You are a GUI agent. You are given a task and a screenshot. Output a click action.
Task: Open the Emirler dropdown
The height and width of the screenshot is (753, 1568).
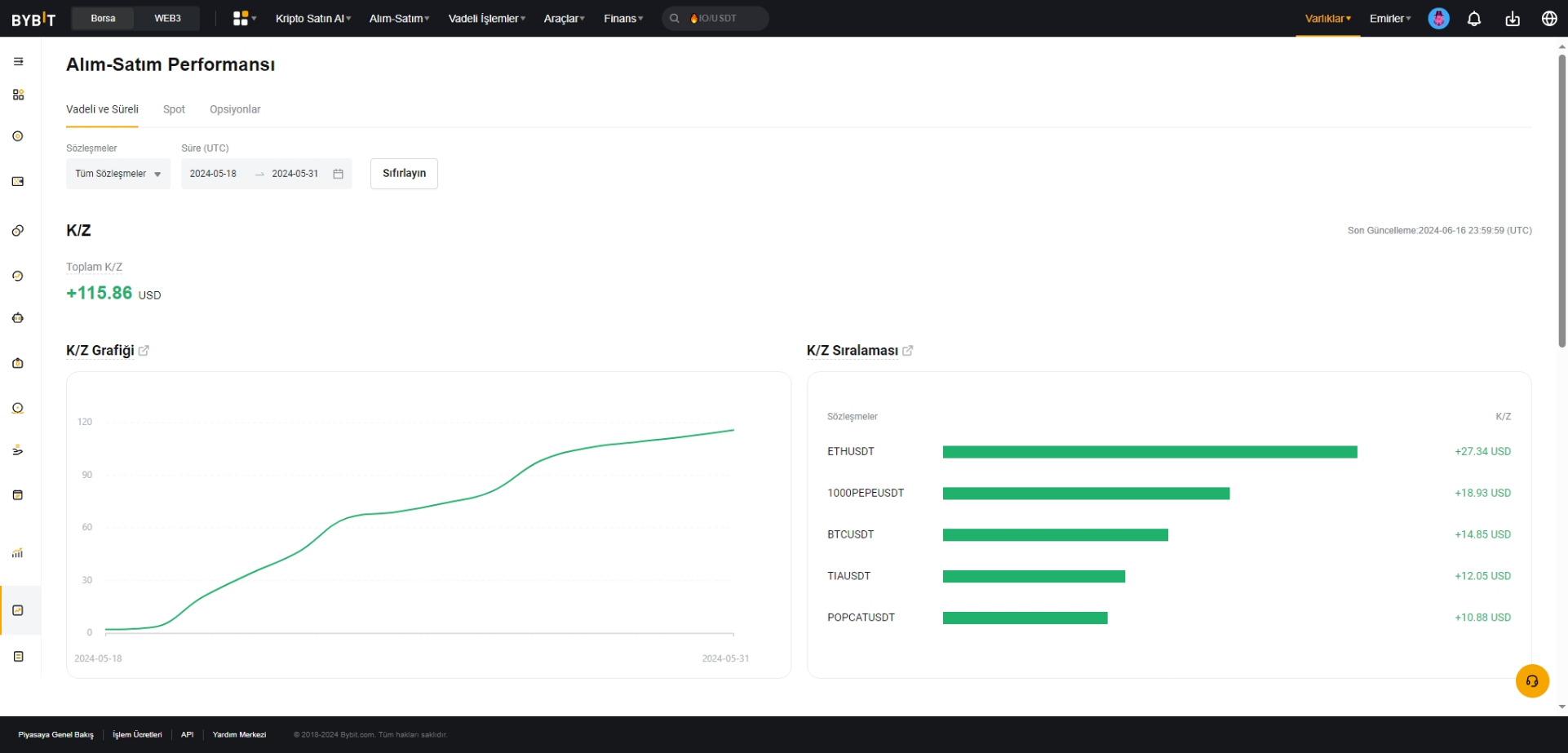[1390, 18]
